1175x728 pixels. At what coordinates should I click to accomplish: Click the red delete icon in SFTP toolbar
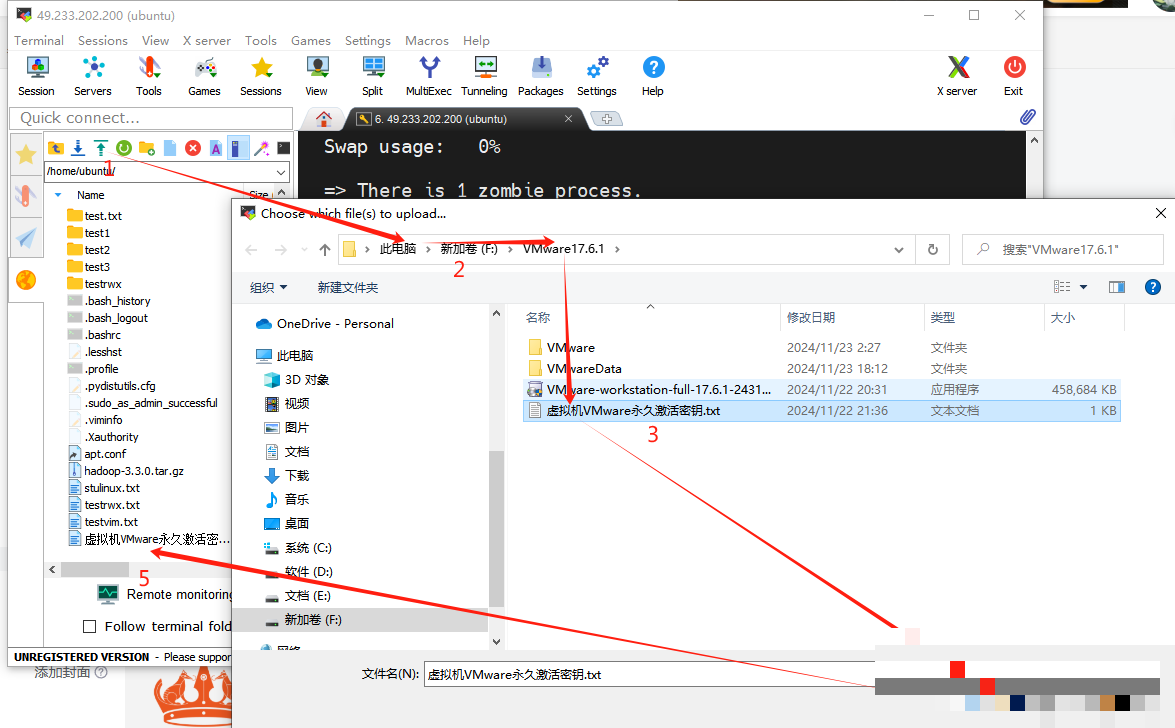coord(193,148)
